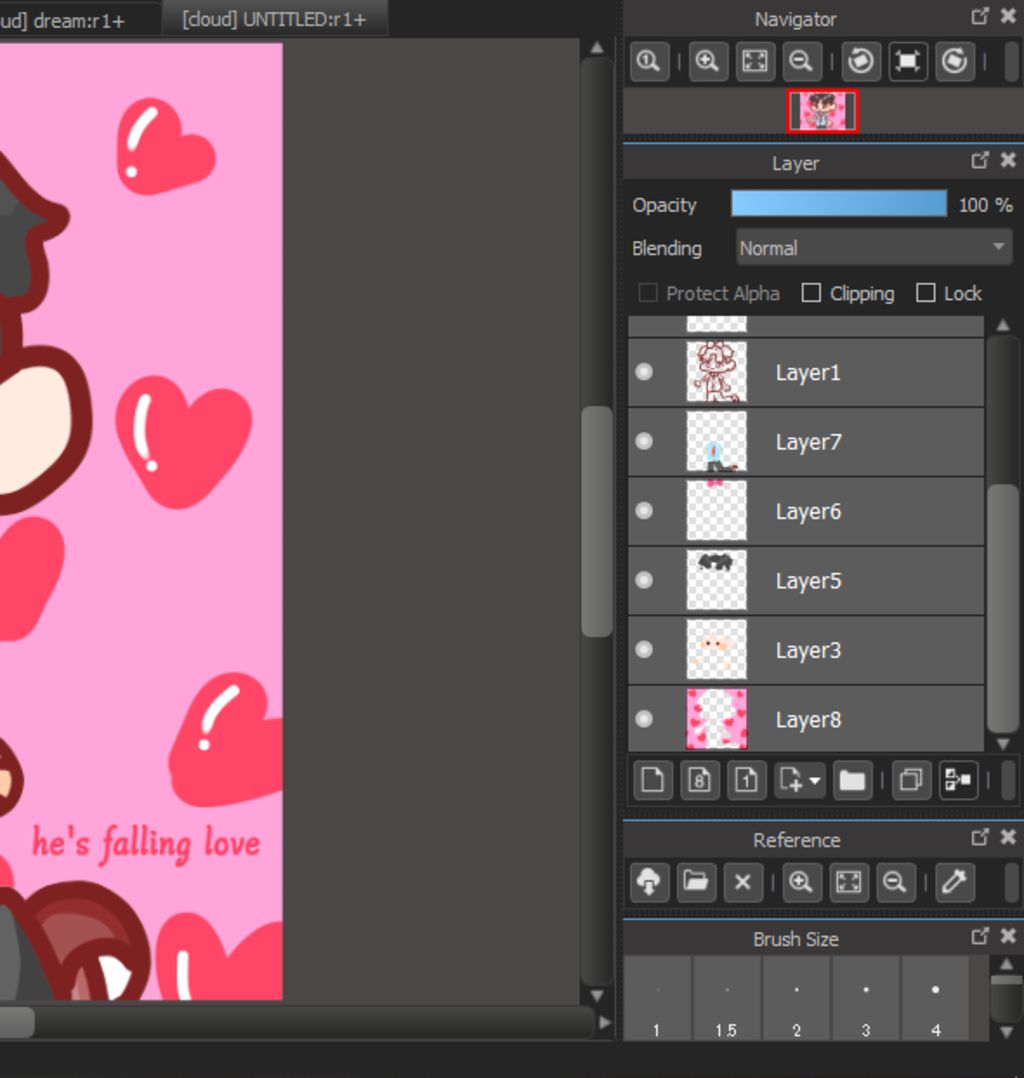Viewport: 1024px width, 1078px height.
Task: Duplicate the selected layer
Action: coord(910,780)
